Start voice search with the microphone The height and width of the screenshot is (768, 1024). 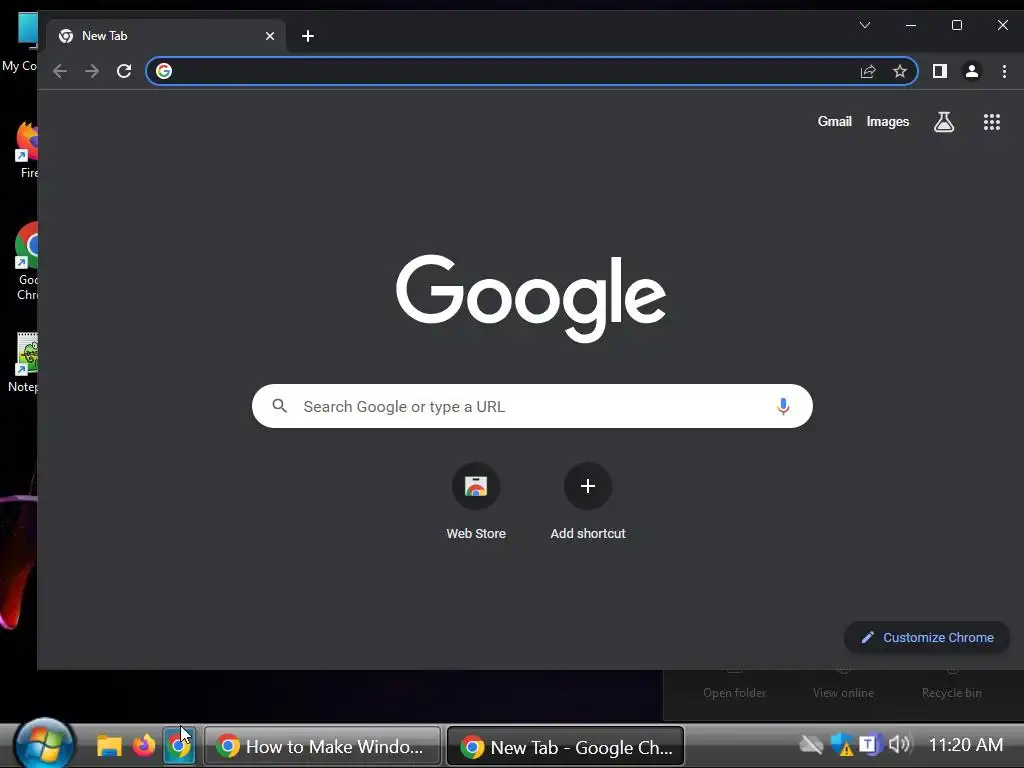coord(783,406)
